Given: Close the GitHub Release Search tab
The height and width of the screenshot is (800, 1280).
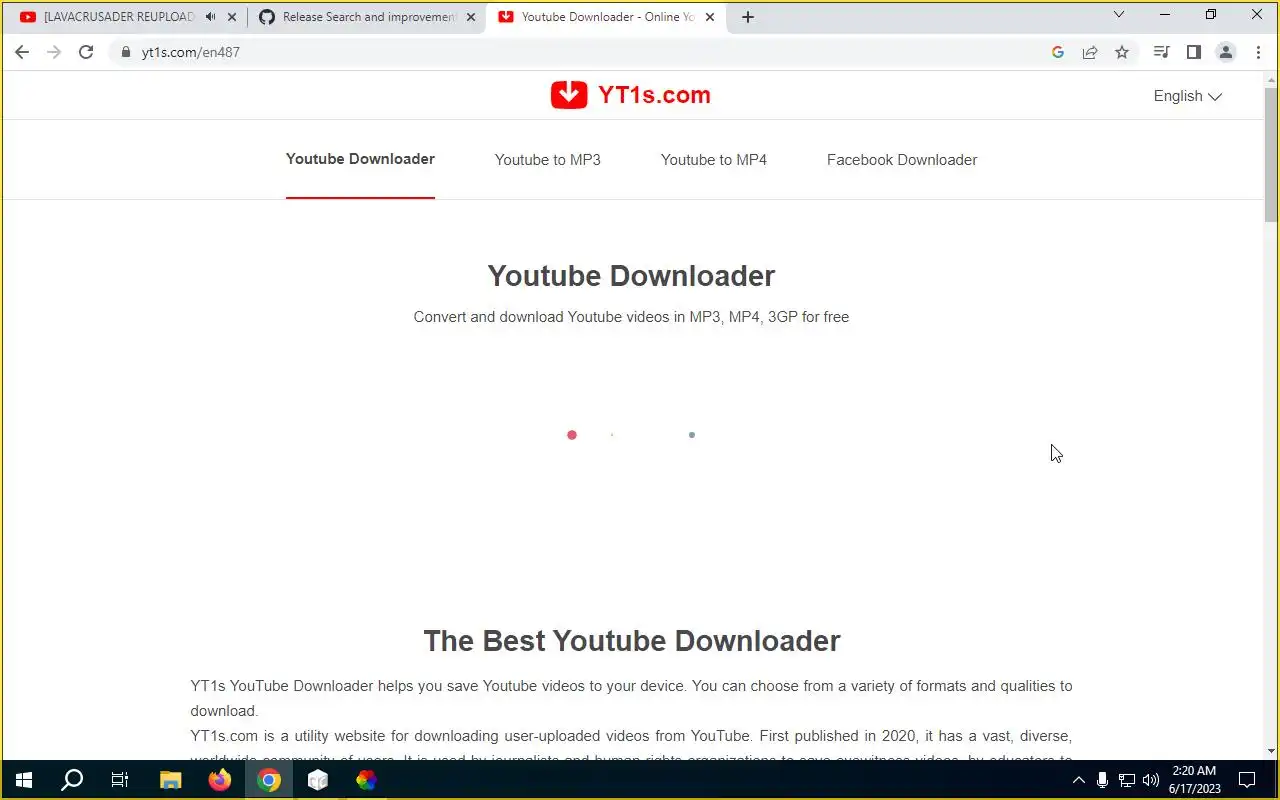Looking at the screenshot, I should point(471,17).
